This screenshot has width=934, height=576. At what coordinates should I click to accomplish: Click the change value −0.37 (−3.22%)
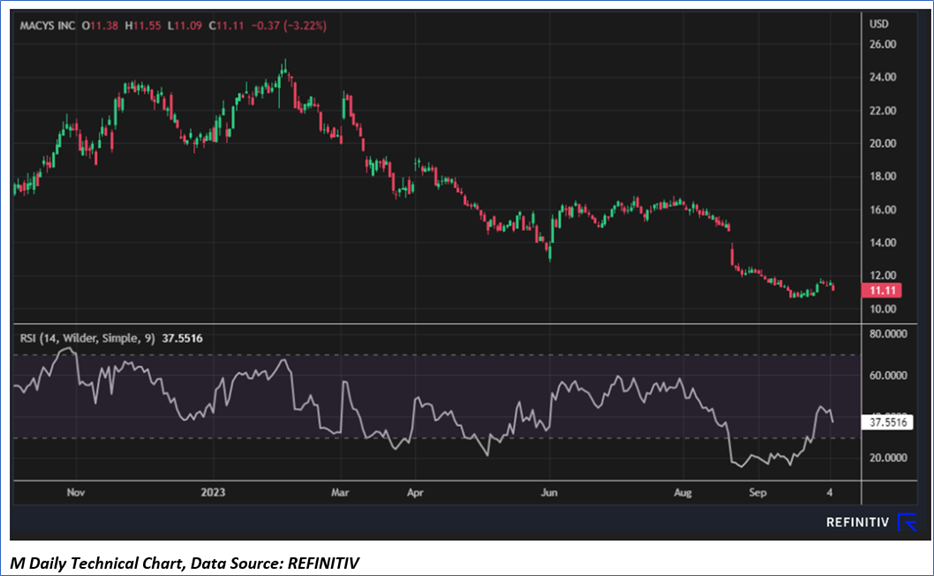[289, 26]
